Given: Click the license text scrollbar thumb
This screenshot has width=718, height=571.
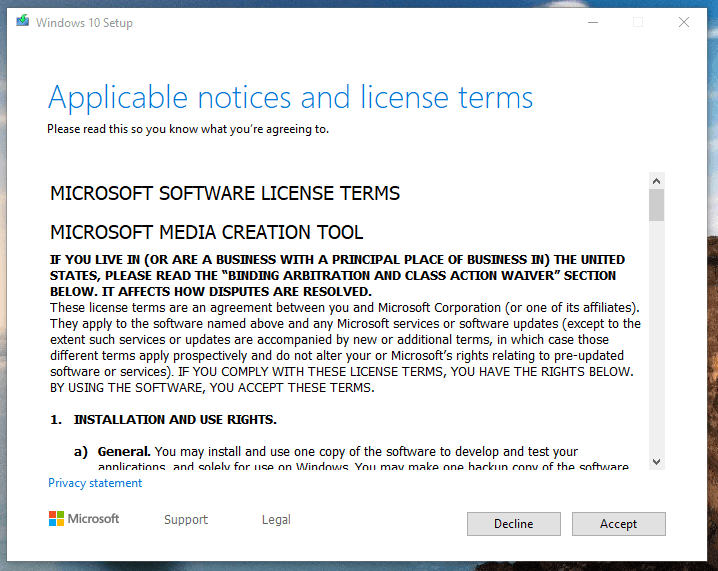Looking at the screenshot, I should click(x=656, y=205).
